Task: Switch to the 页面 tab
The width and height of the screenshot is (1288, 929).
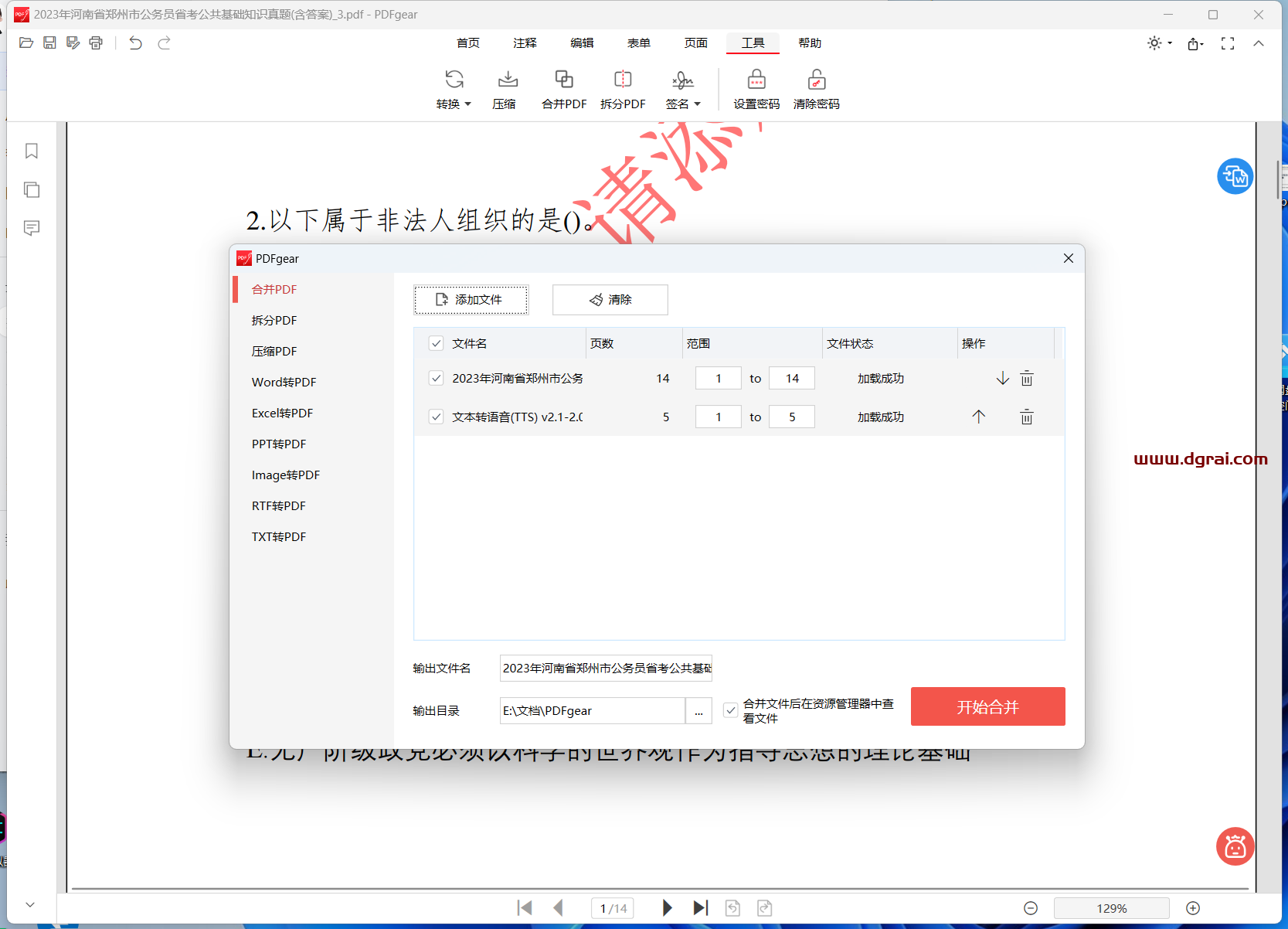Action: tap(696, 43)
